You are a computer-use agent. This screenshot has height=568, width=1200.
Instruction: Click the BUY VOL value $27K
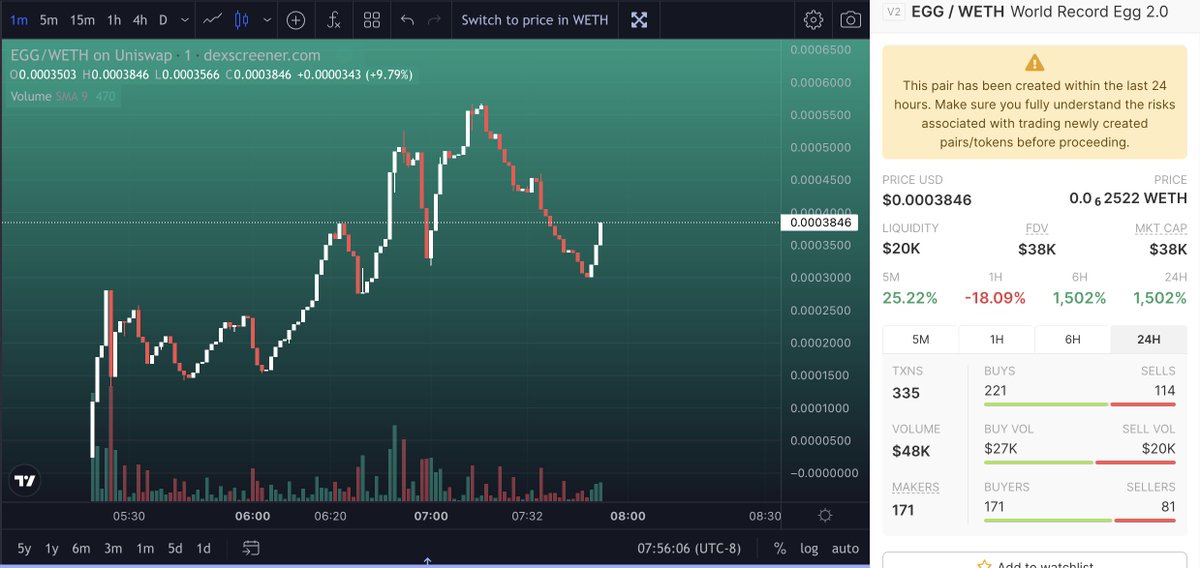tap(1000, 448)
